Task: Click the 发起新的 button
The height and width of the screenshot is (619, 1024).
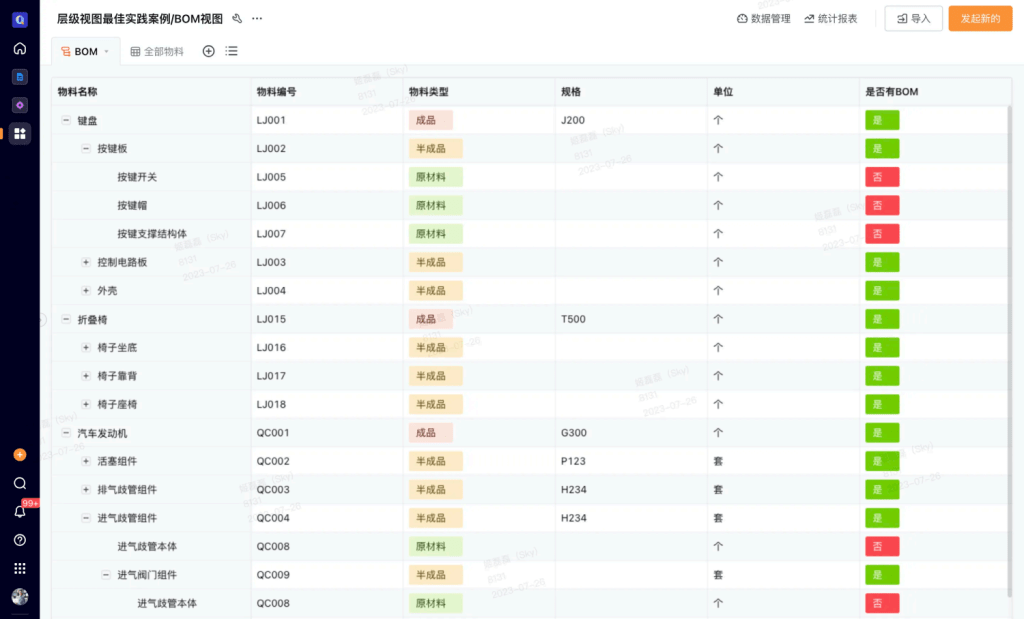Action: [980, 19]
